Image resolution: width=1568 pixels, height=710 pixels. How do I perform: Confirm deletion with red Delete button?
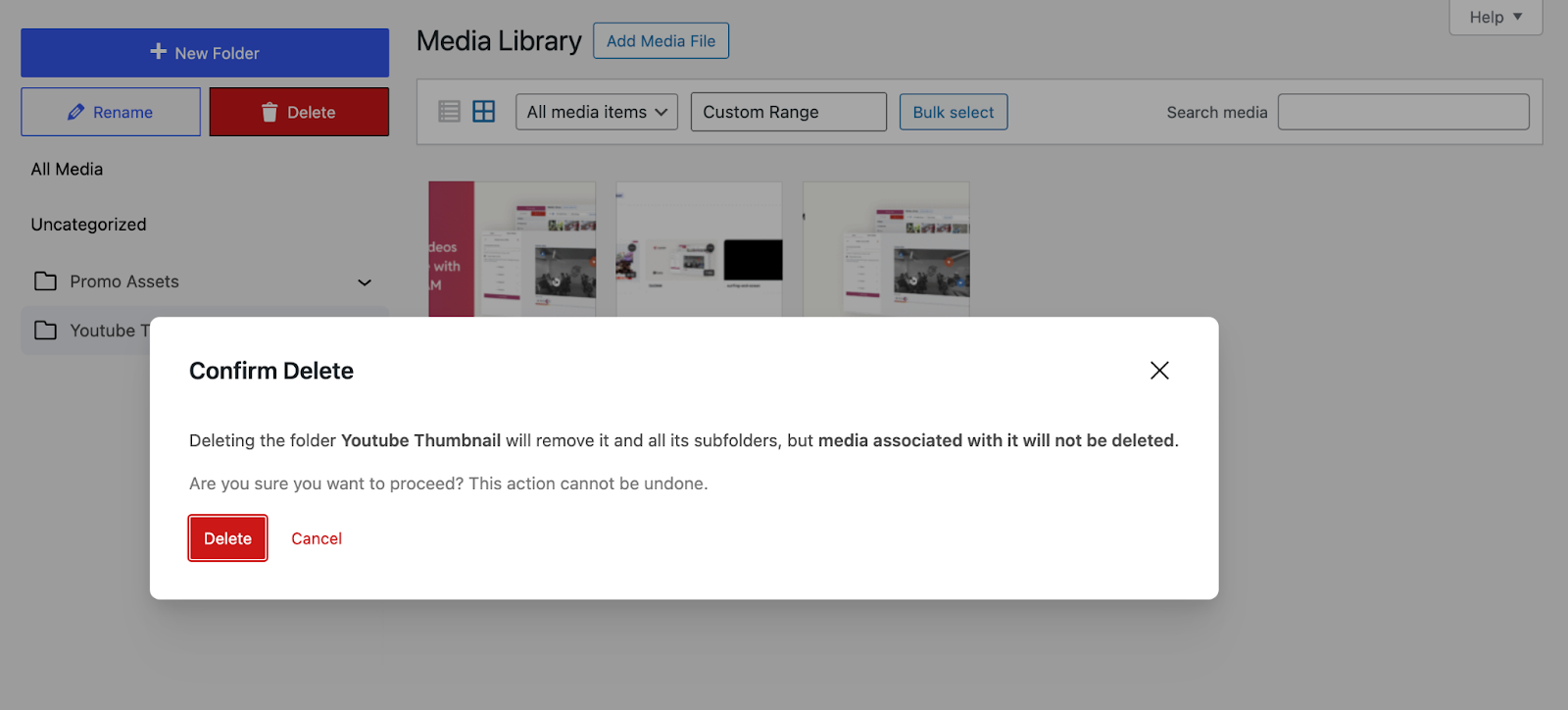227,538
